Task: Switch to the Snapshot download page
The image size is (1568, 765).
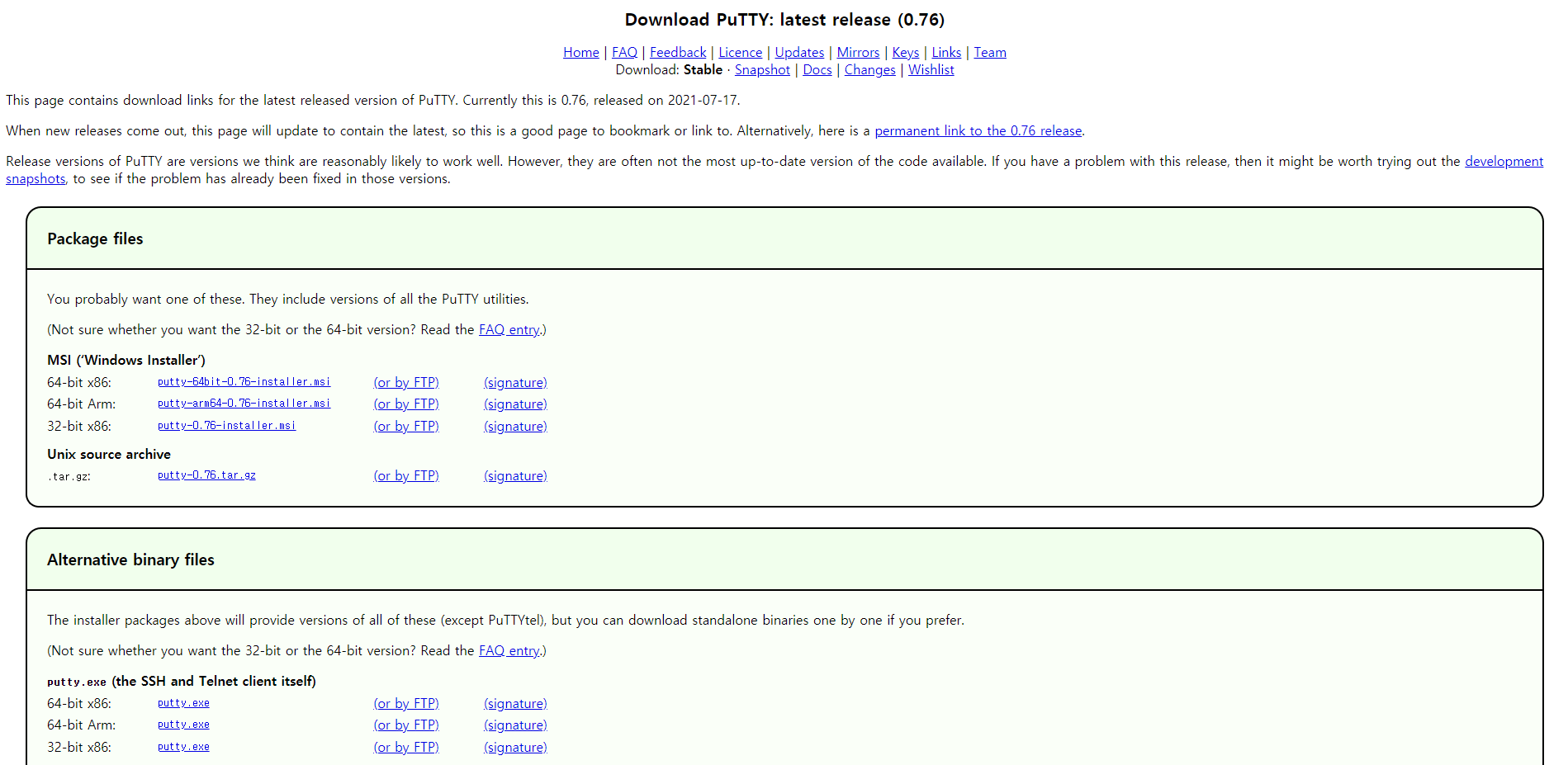Action: (x=762, y=70)
